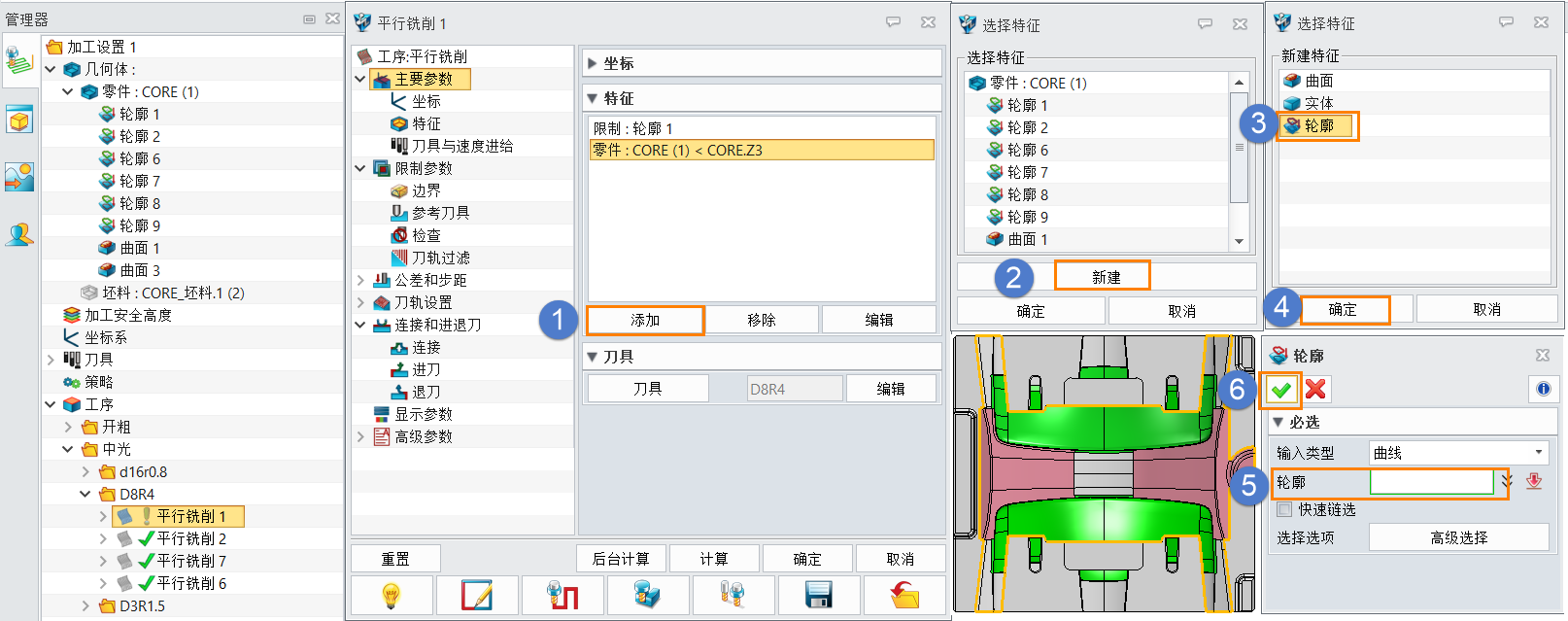This screenshot has width=1568, height=621.
Task: Open the first manager sidebar tab icon
Action: pos(19,60)
